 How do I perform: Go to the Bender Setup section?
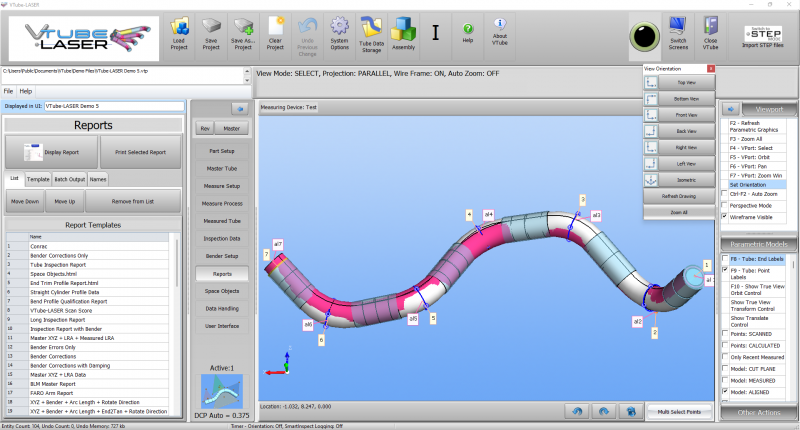point(222,256)
